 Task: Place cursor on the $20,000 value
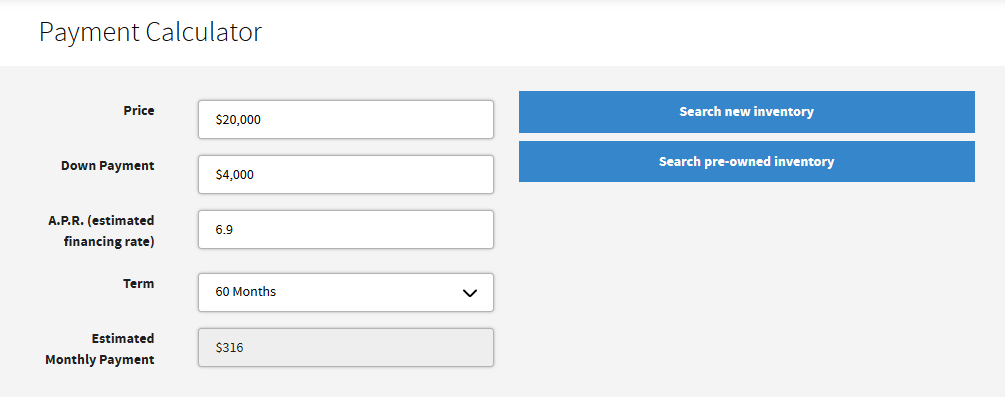(238, 119)
